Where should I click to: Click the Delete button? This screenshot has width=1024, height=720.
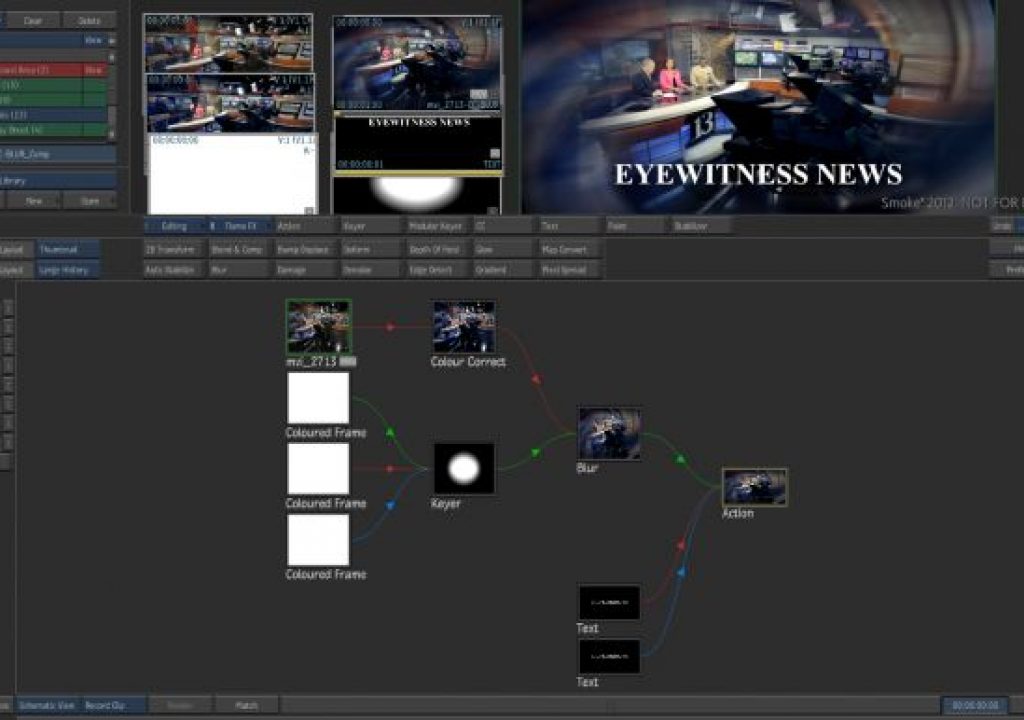point(89,20)
